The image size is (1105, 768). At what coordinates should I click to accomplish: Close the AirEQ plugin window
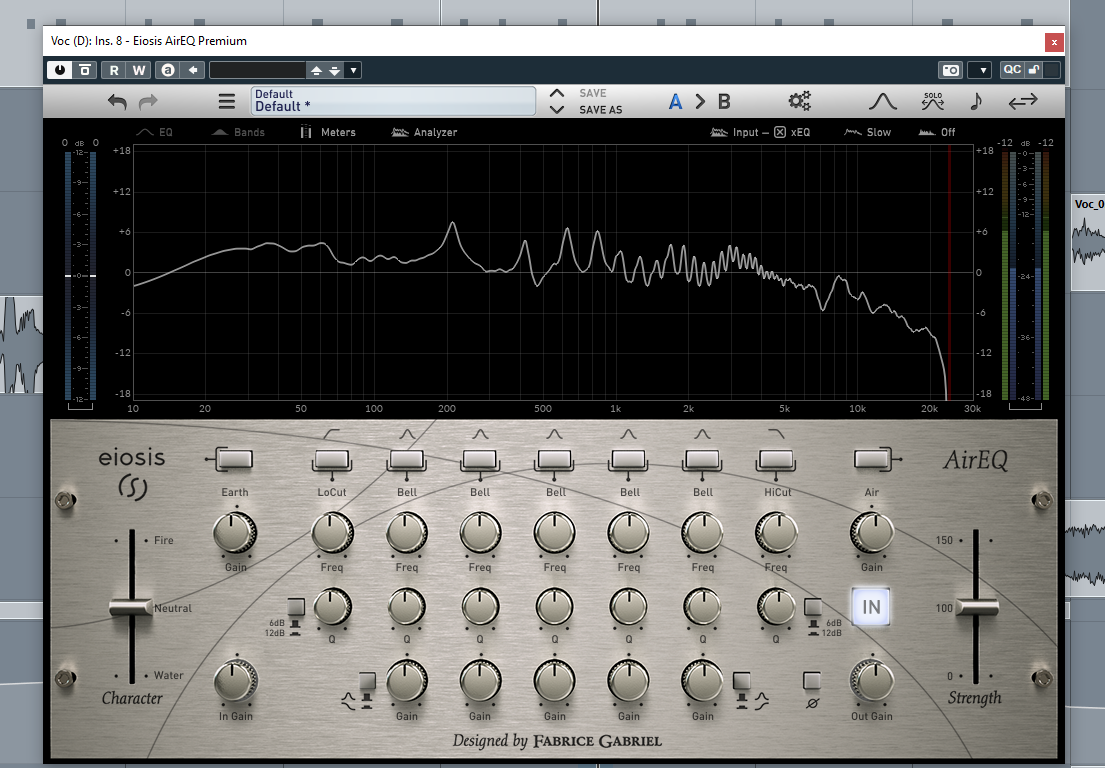coord(1054,42)
